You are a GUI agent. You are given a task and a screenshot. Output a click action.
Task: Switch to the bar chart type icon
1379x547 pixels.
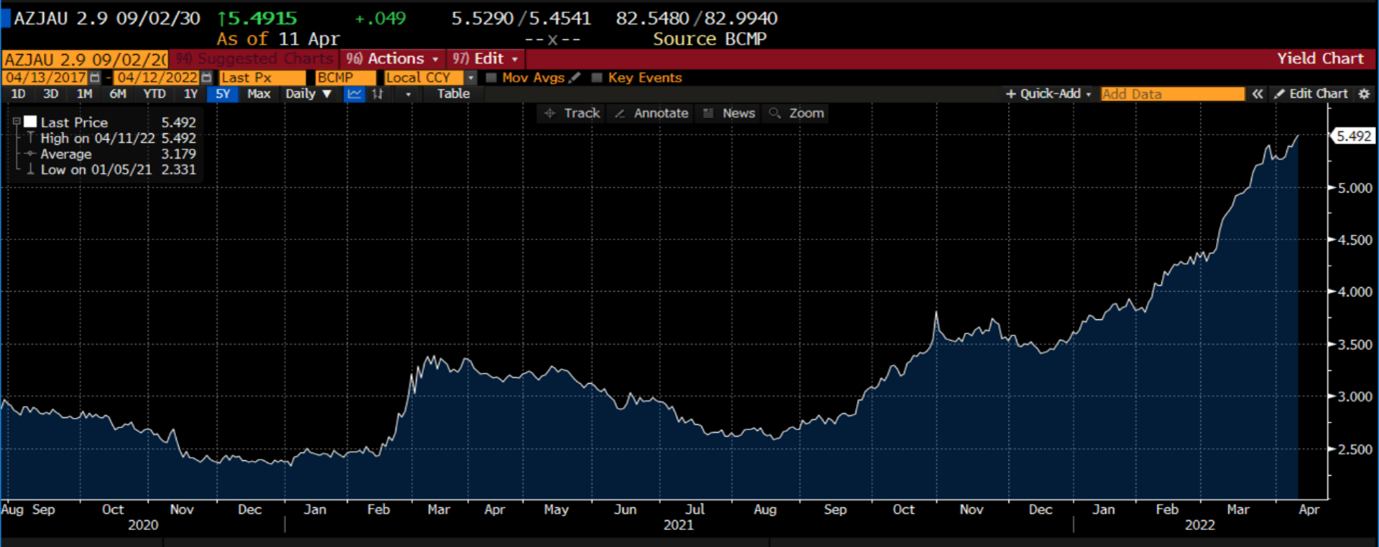pyautogui.click(x=378, y=94)
